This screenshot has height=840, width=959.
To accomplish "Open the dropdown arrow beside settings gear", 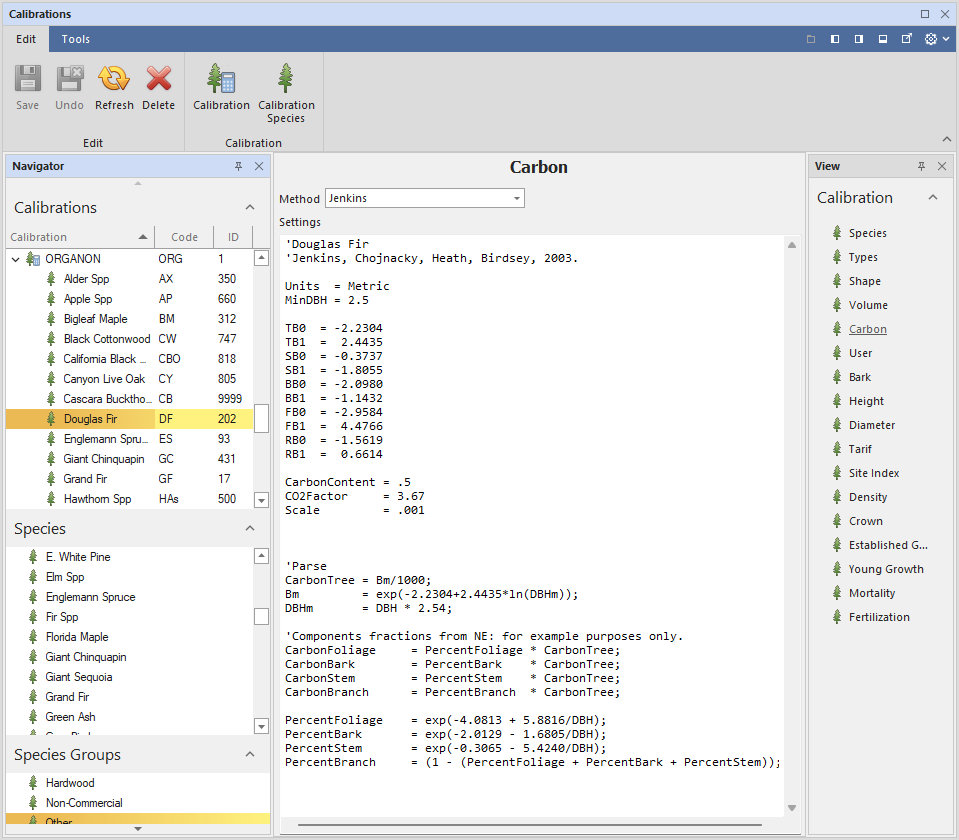I will pos(946,39).
